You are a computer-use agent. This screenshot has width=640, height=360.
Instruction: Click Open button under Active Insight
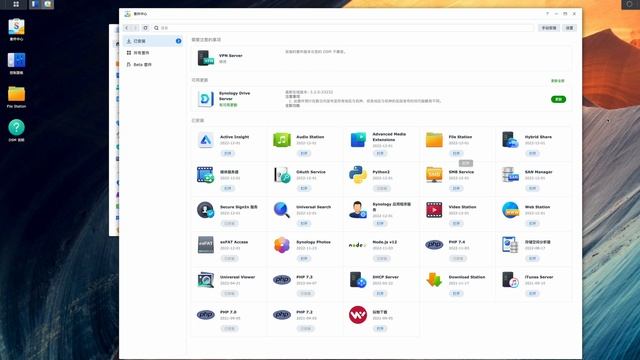(x=228, y=153)
